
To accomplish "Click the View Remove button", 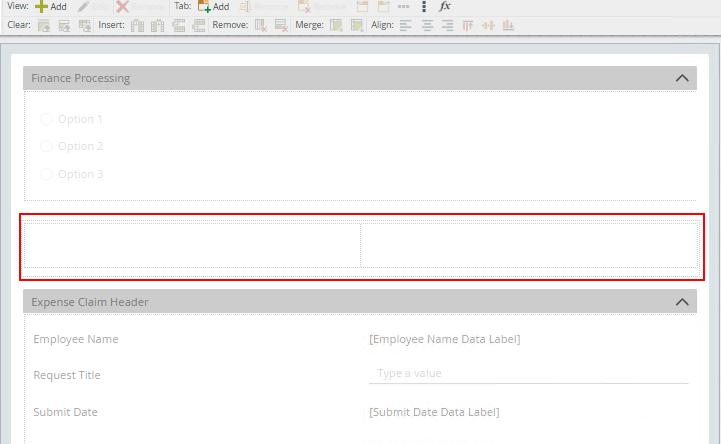I will click(140, 6).
